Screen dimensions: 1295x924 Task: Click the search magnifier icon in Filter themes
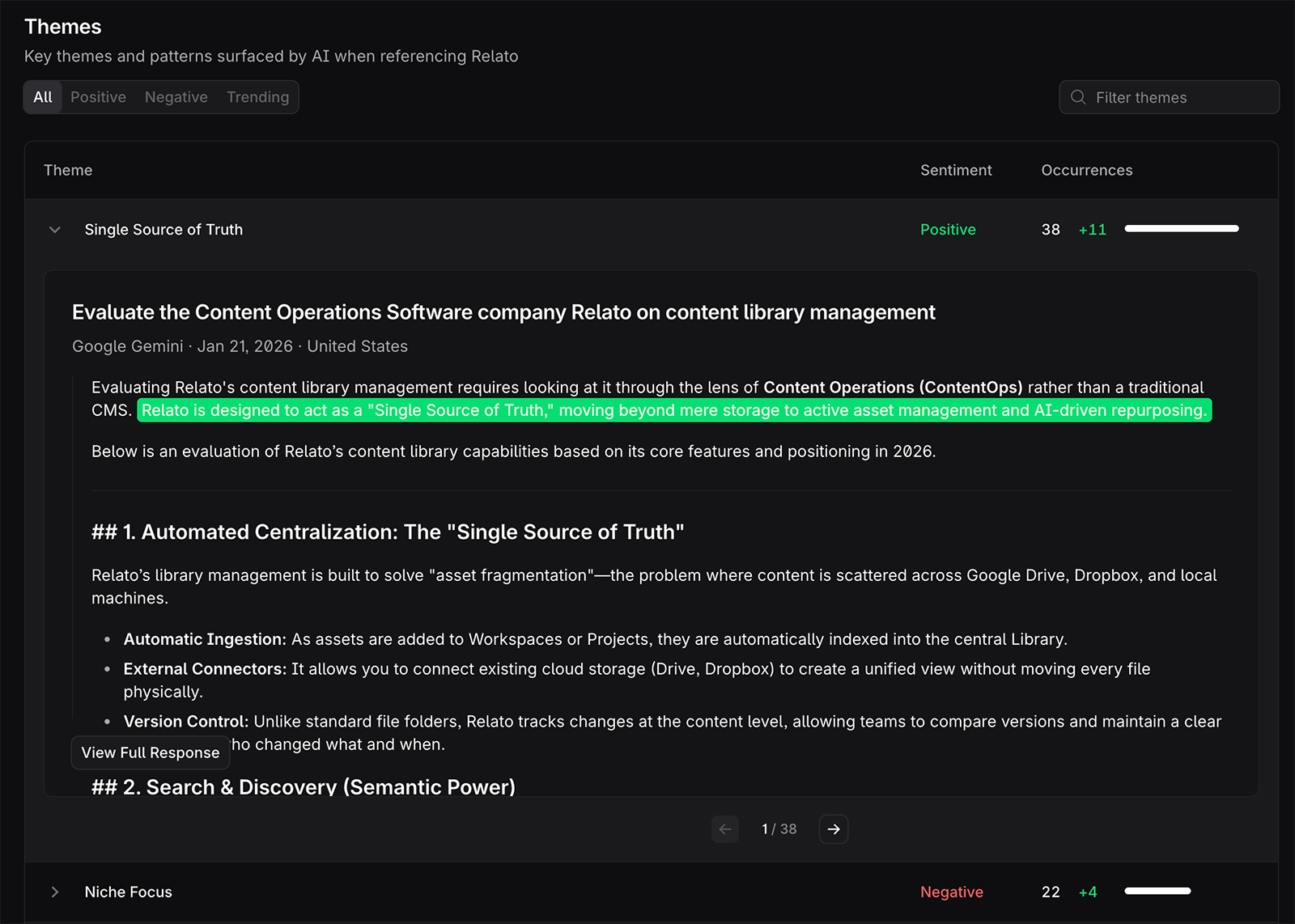[1078, 97]
